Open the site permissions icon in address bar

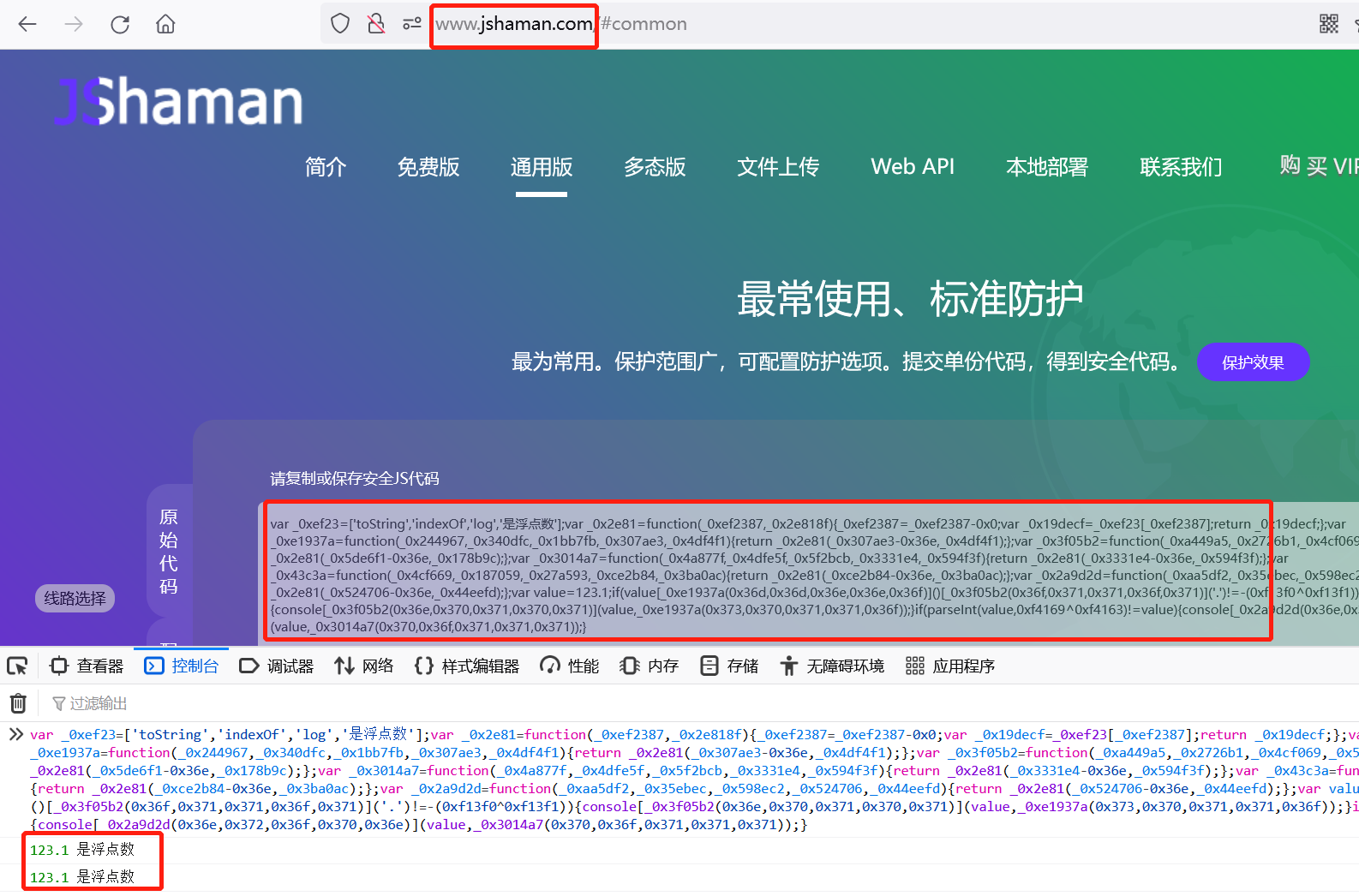(412, 24)
